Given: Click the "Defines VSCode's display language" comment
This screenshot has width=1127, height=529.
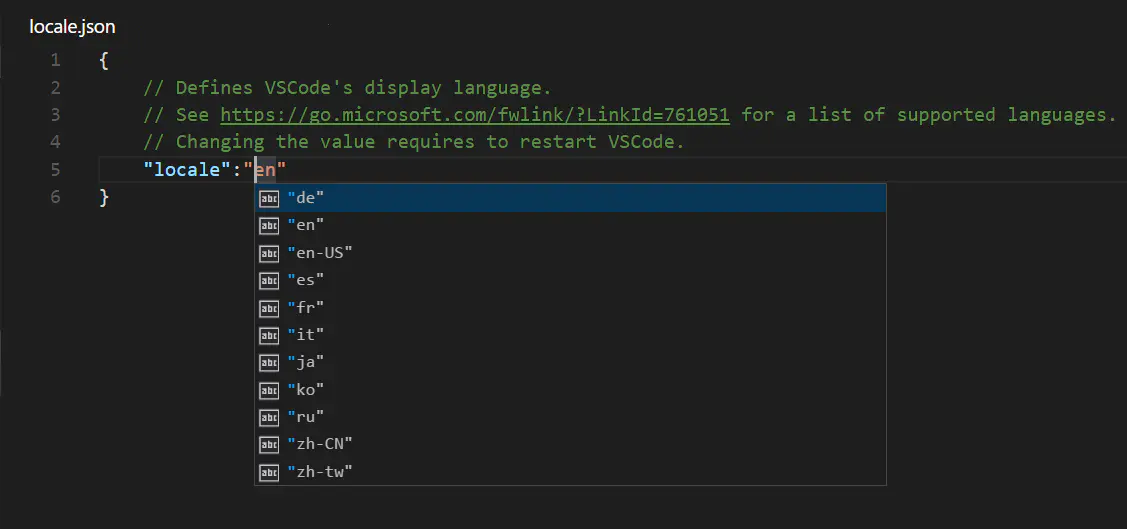Looking at the screenshot, I should (347, 88).
